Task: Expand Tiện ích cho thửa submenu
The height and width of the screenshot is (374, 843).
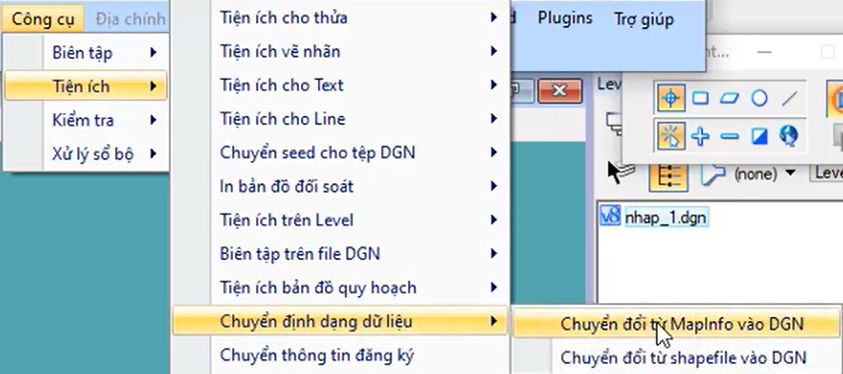Action: pyautogui.click(x=340, y=18)
